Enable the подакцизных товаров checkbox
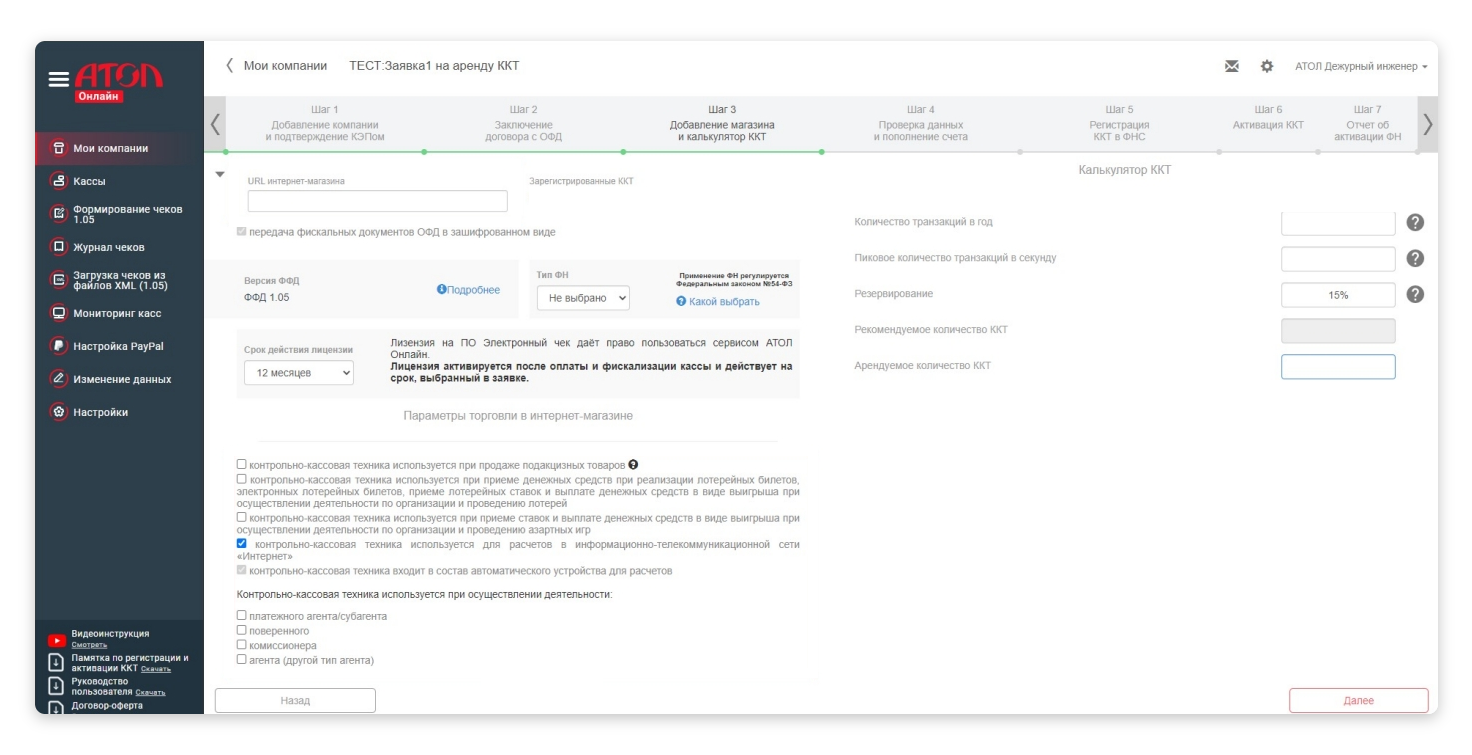Screen dimensions: 1472x755 (241, 465)
